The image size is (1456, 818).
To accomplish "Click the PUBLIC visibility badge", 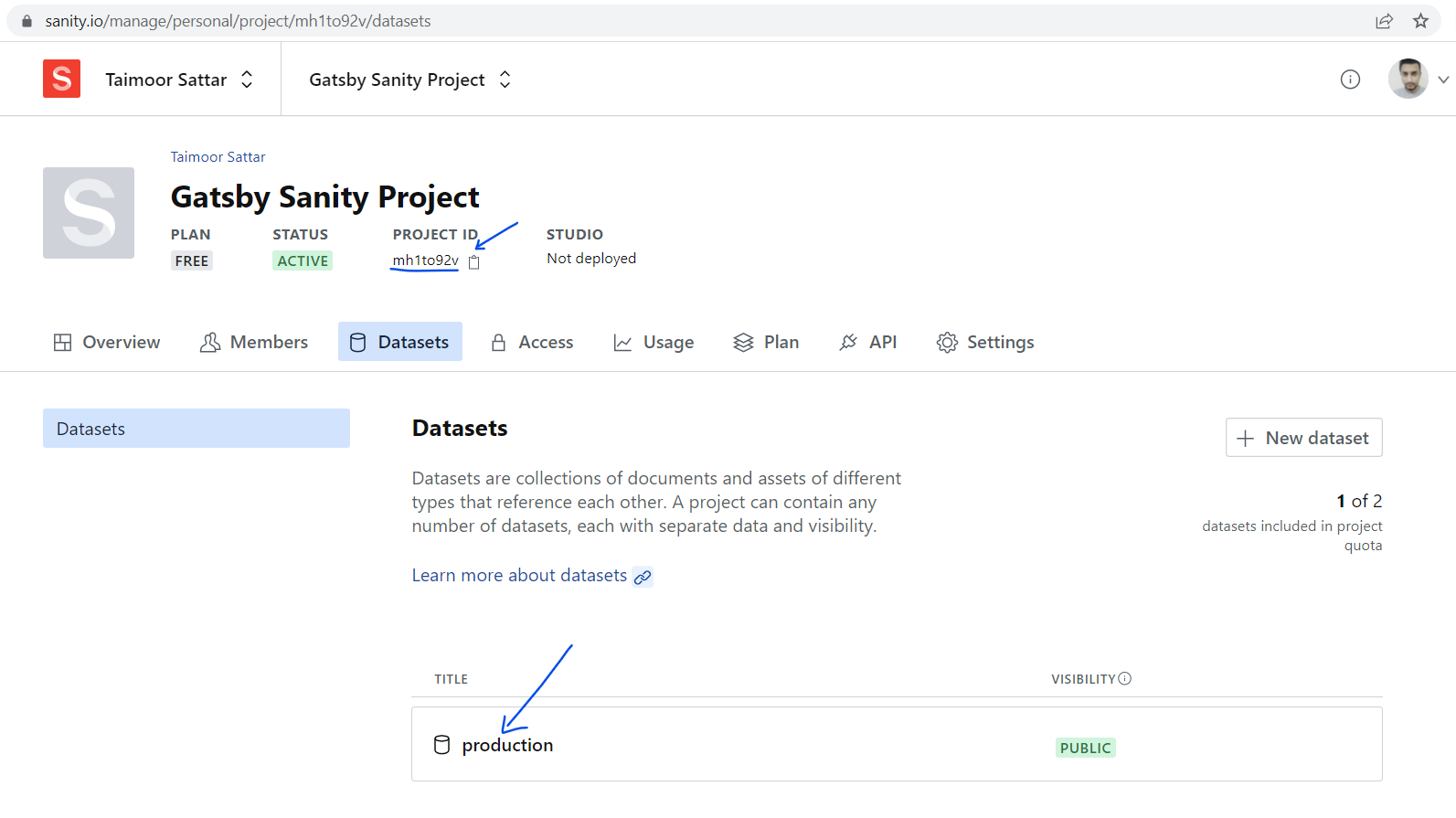I will point(1086,748).
